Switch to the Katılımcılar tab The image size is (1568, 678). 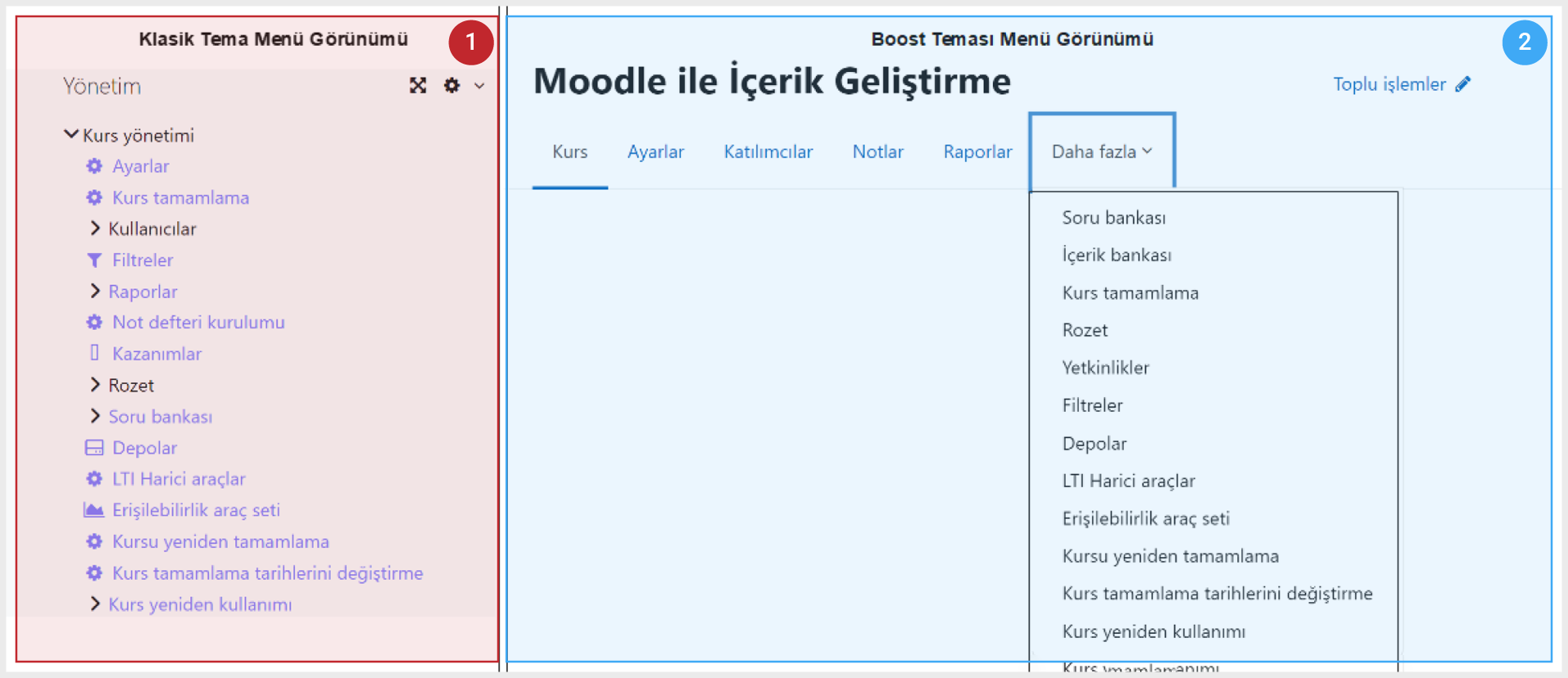(x=768, y=152)
